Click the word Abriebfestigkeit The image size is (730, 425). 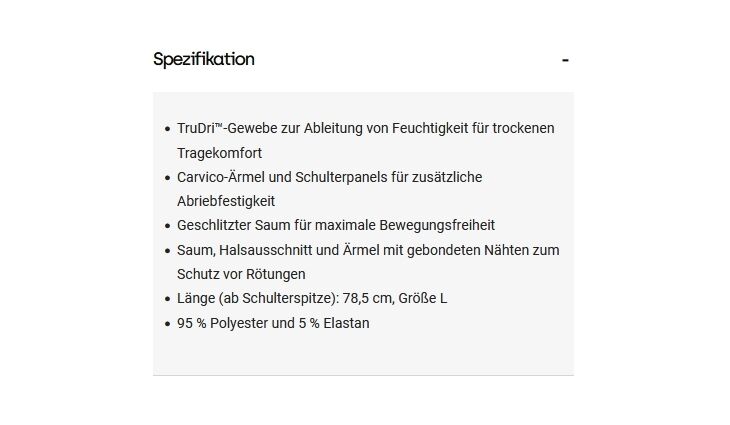tap(224, 201)
